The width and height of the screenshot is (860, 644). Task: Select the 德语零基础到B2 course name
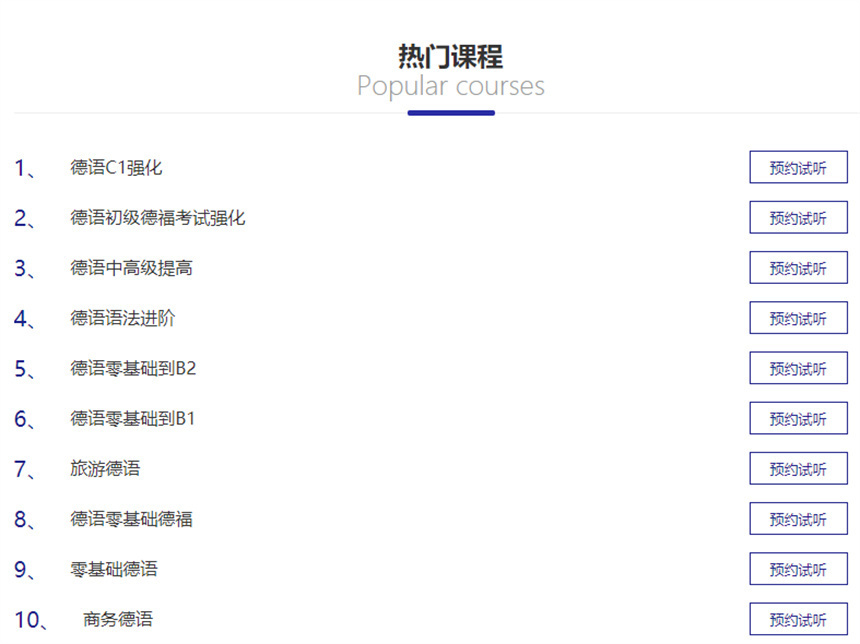pos(133,368)
